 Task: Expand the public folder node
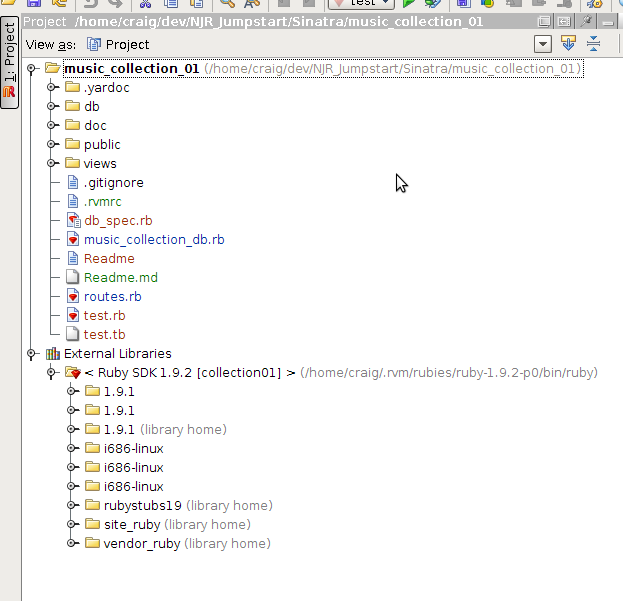51,144
